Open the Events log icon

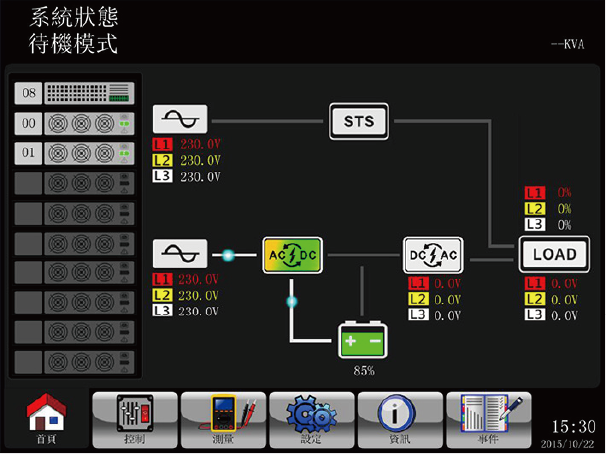click(x=488, y=418)
